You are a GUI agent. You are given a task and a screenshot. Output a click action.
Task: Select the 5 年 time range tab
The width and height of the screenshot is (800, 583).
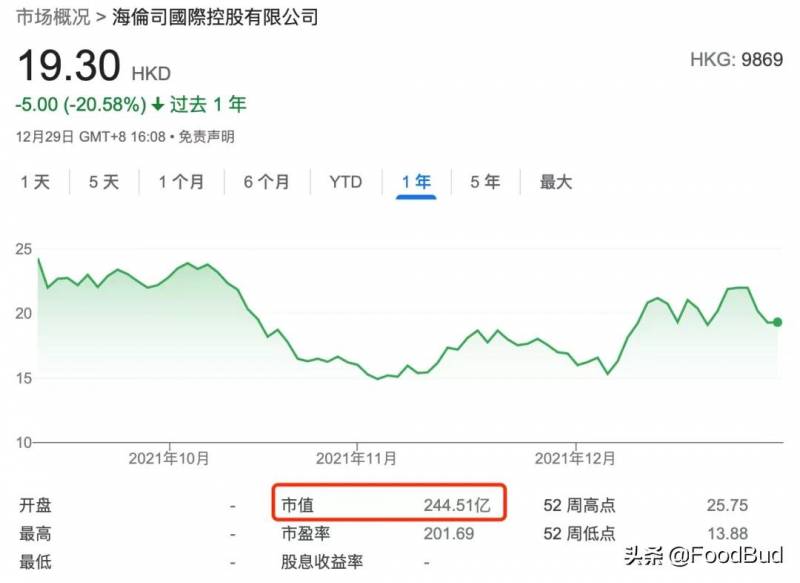coord(485,182)
